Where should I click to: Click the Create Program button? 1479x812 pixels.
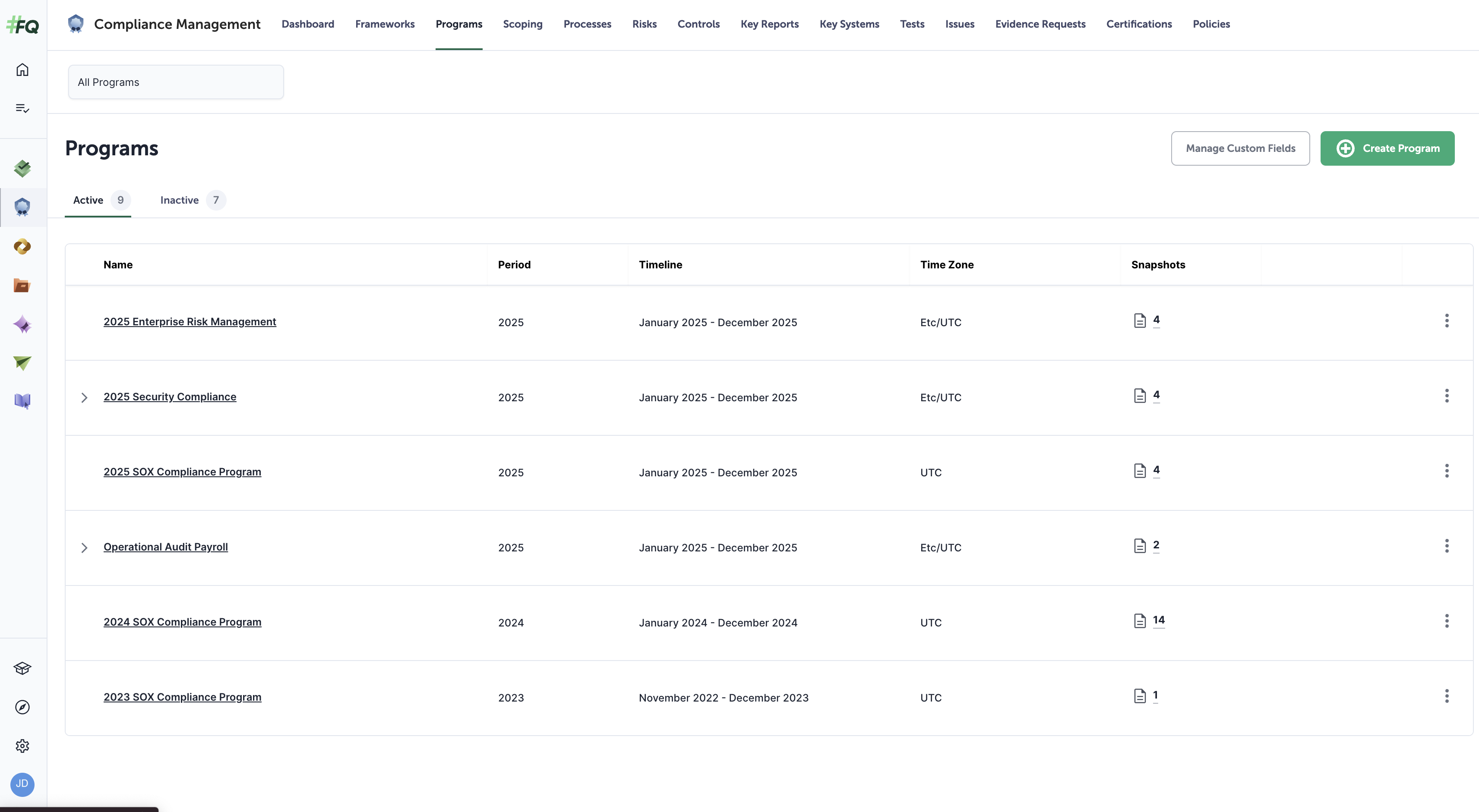click(x=1387, y=148)
